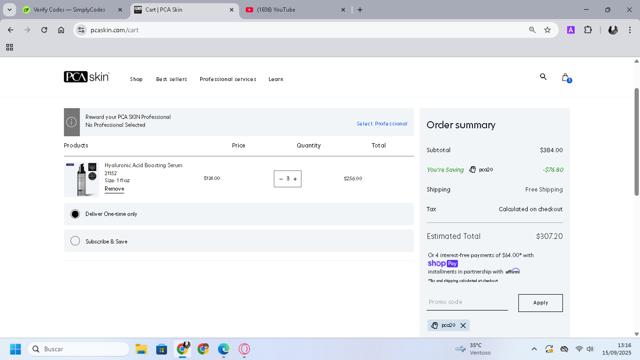Image resolution: width=640 pixels, height=360 pixels.
Task: Open a new browser tab
Action: [x=360, y=9]
